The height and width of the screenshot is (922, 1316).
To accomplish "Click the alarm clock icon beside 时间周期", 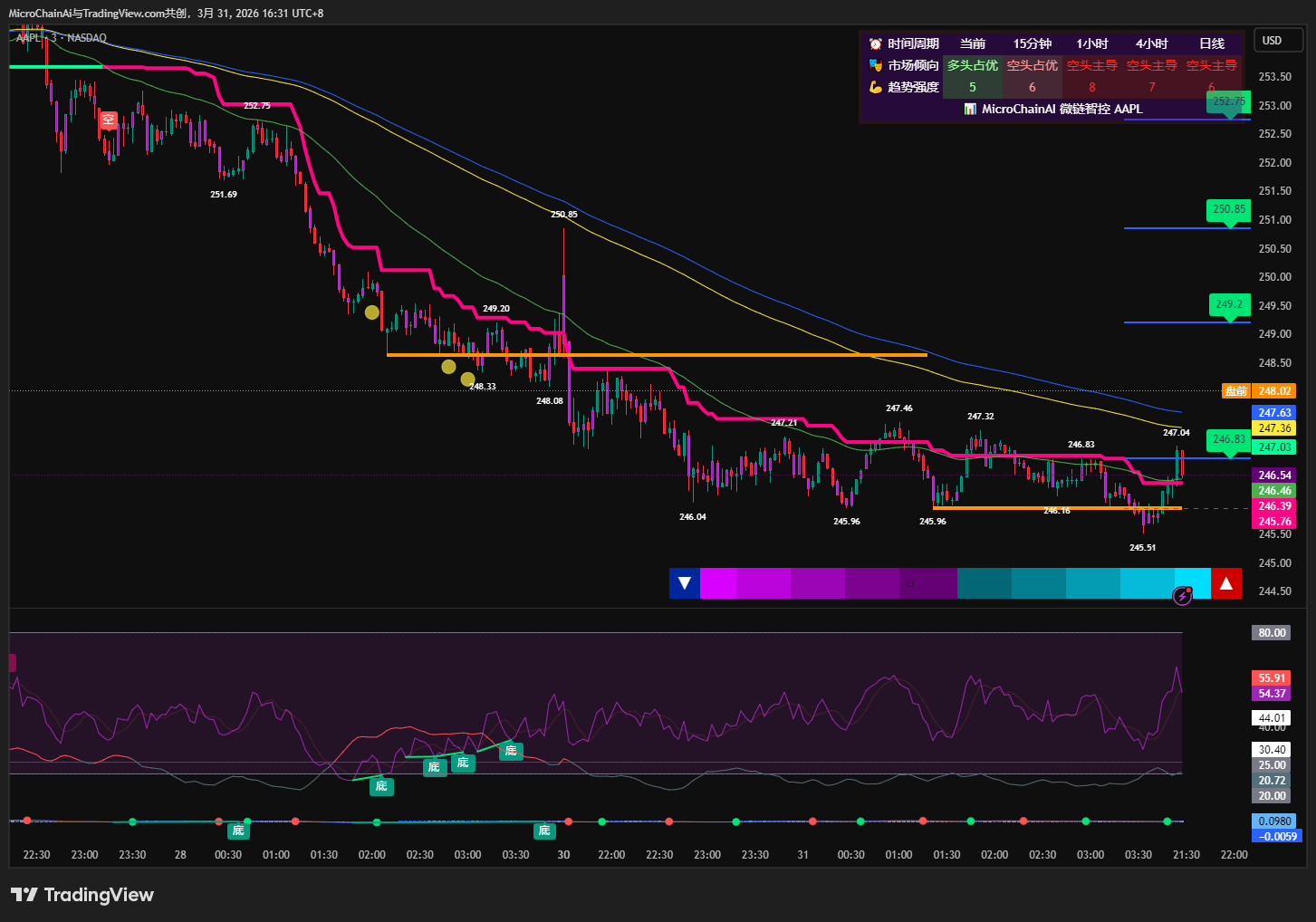I will click(876, 43).
